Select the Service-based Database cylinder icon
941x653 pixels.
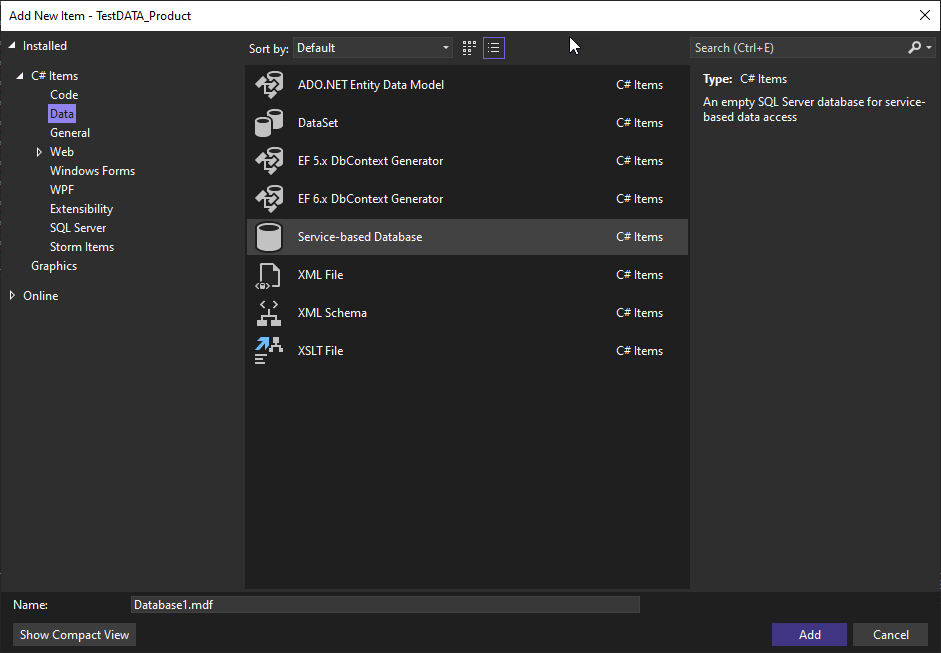point(269,237)
